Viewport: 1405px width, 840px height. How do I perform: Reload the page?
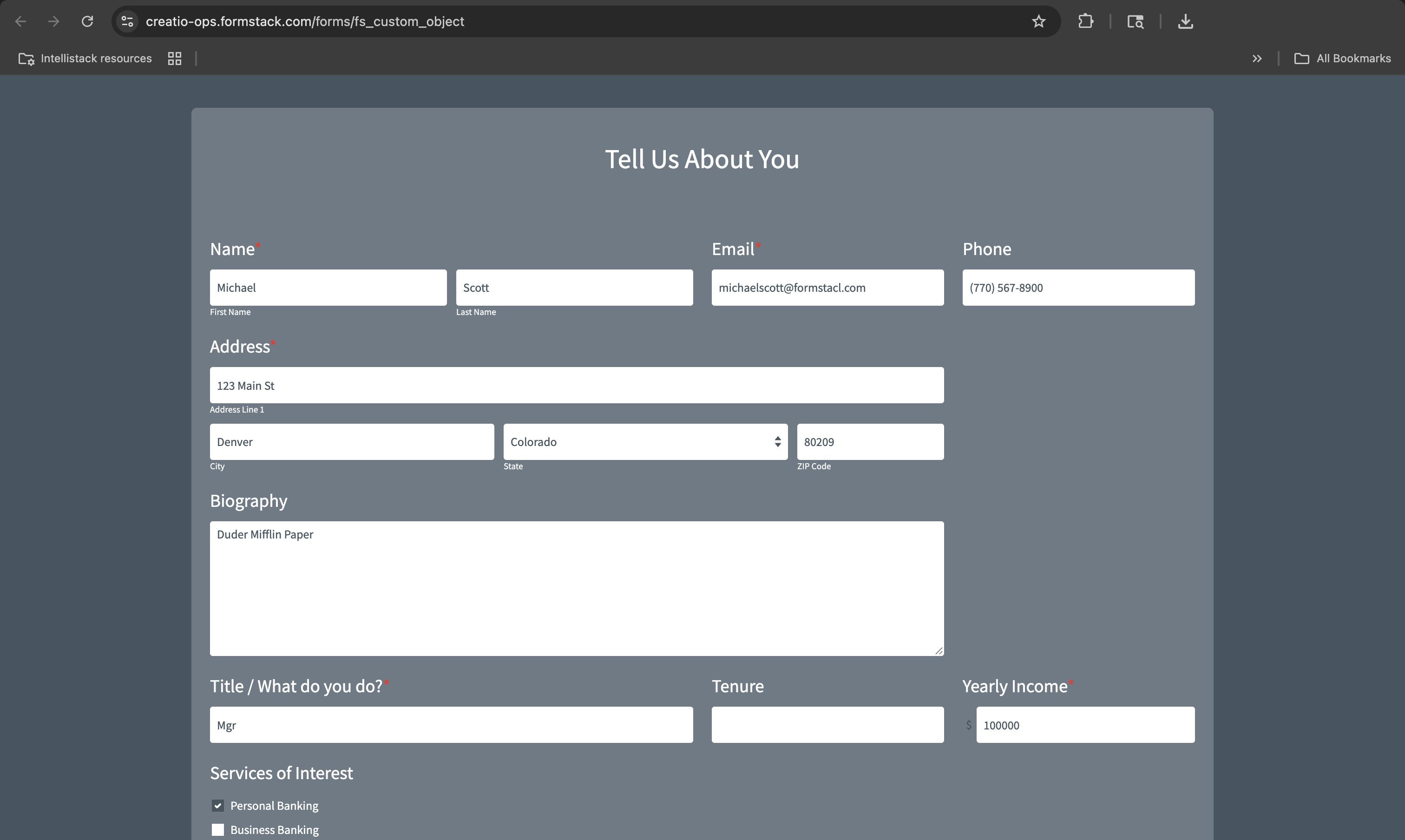[87, 21]
